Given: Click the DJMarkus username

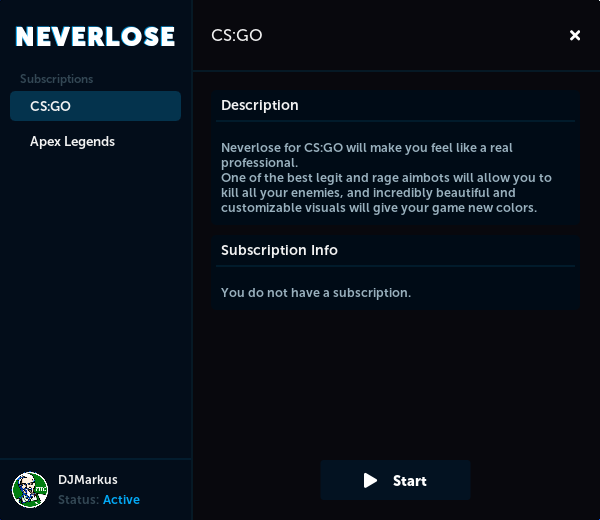Looking at the screenshot, I should (x=88, y=480).
